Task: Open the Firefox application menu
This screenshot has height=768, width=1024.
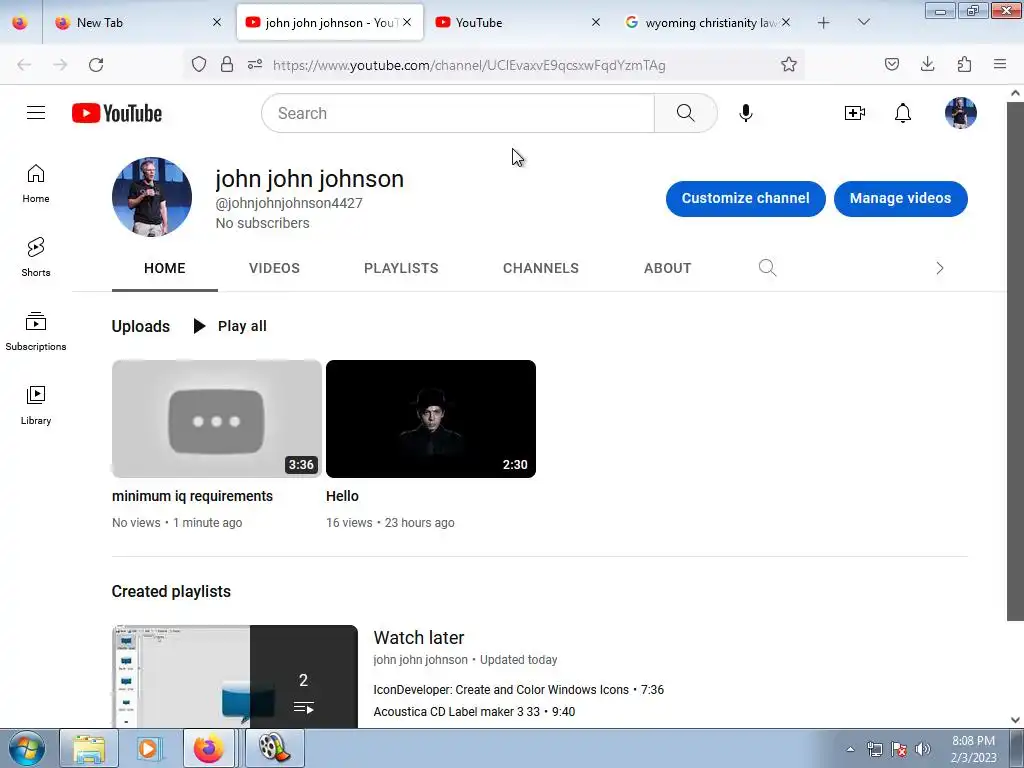Action: click(1000, 65)
